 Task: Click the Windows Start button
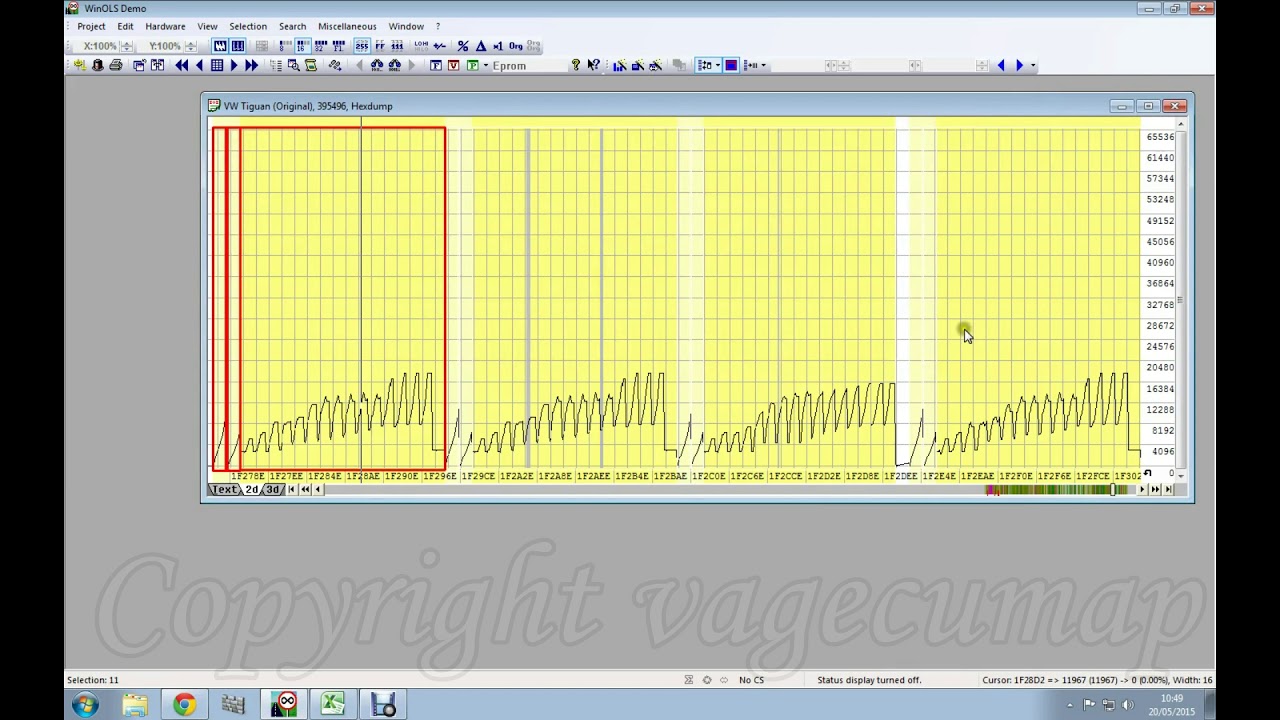[85, 704]
